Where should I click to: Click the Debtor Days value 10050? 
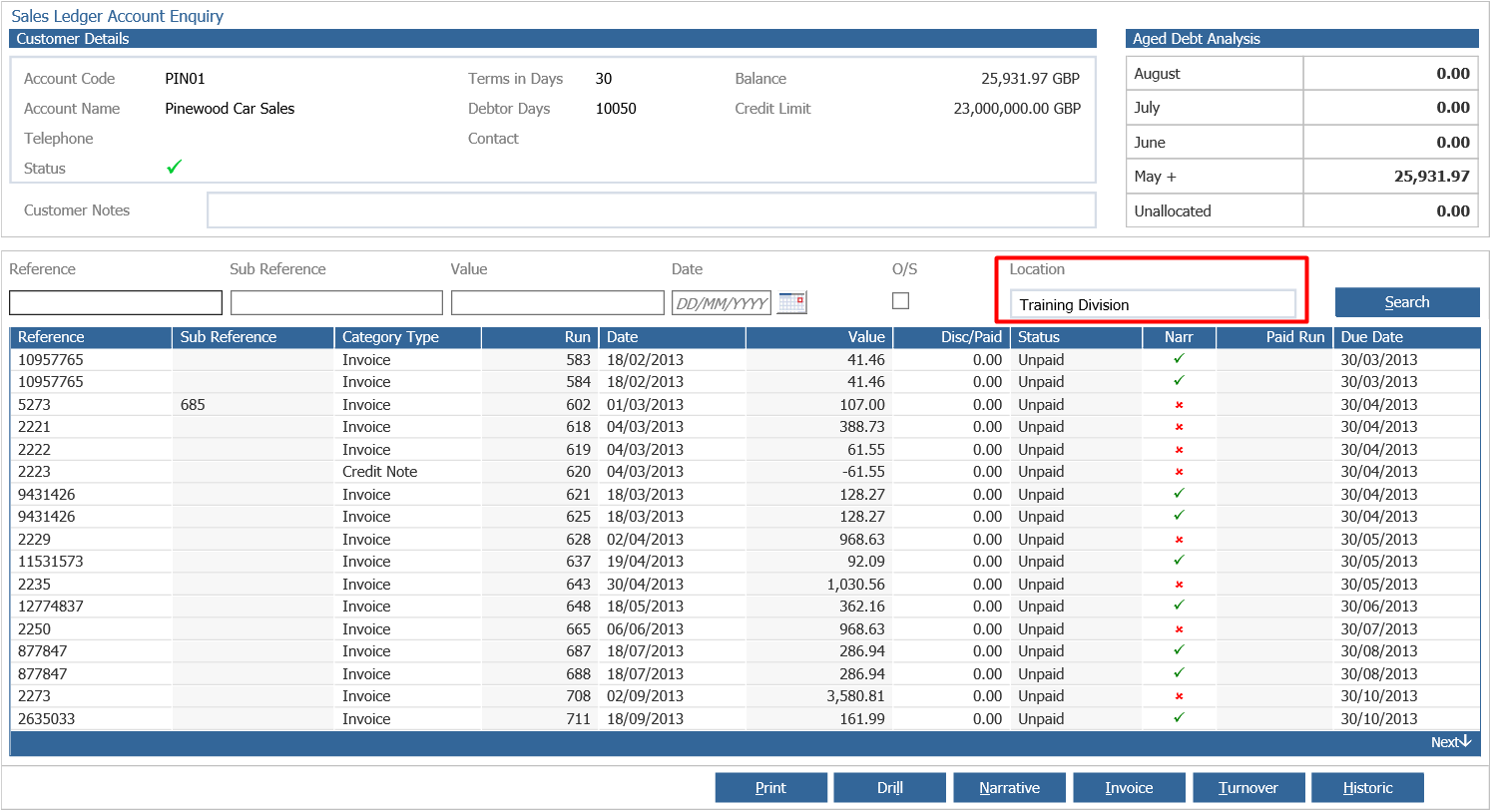pos(616,109)
